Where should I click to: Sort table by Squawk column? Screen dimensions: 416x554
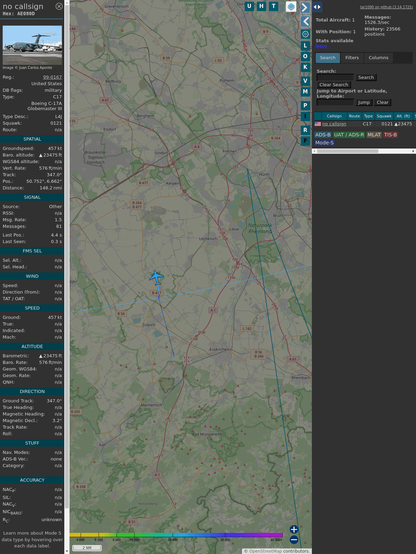tap(384, 116)
